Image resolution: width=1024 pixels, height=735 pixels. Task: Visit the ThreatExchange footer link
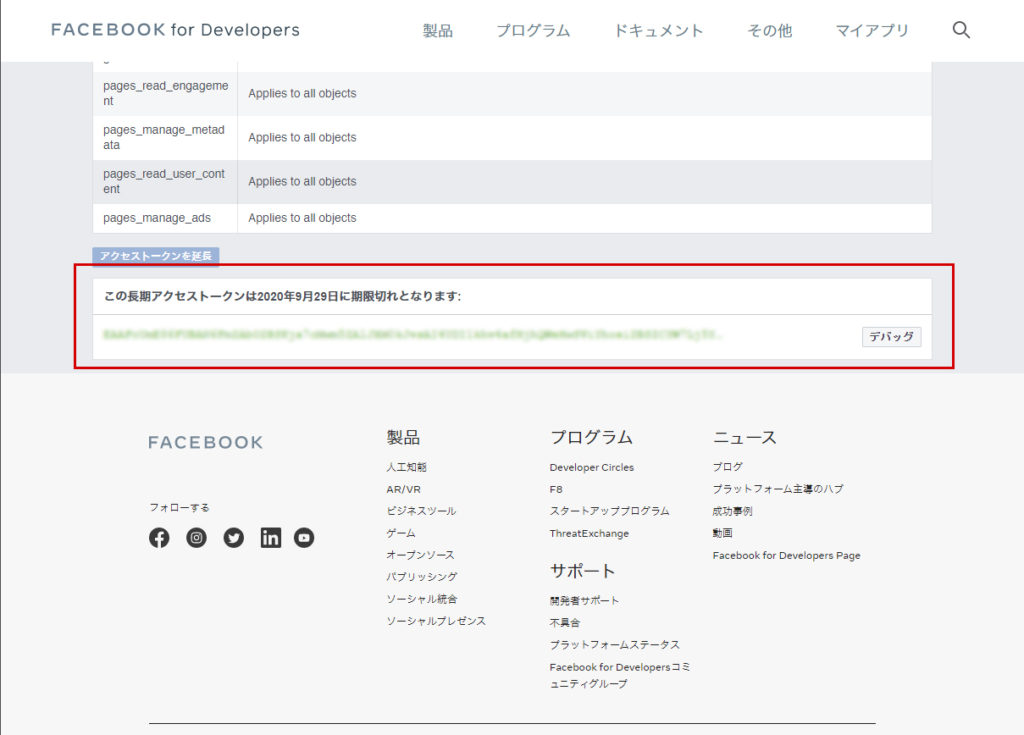point(589,533)
